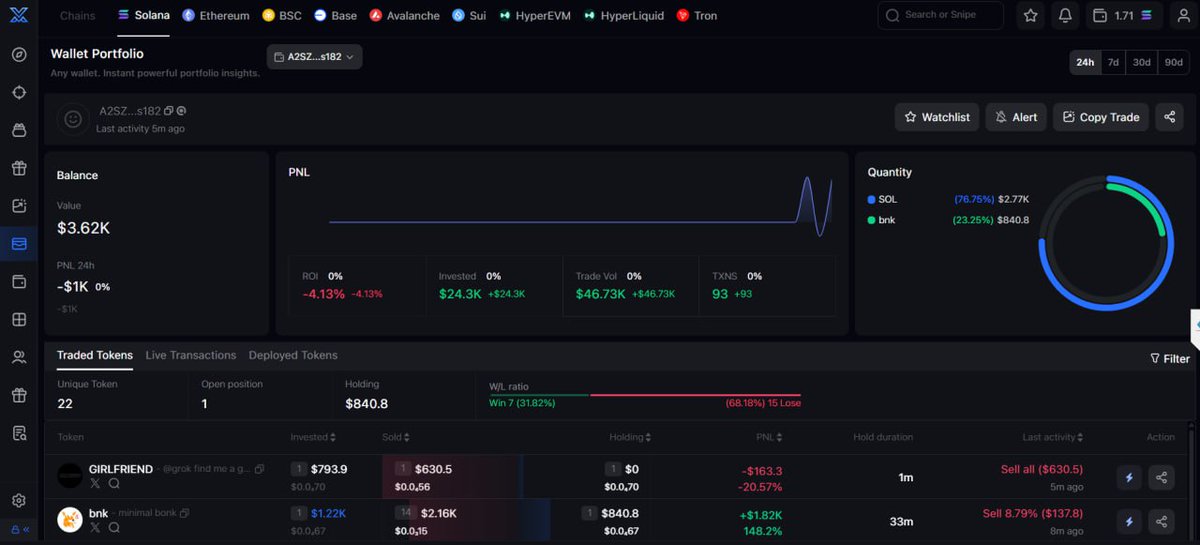Viewport: 1200px width, 545px height.
Task: Click share icon in GIRLFRIEND row
Action: pos(1161,478)
